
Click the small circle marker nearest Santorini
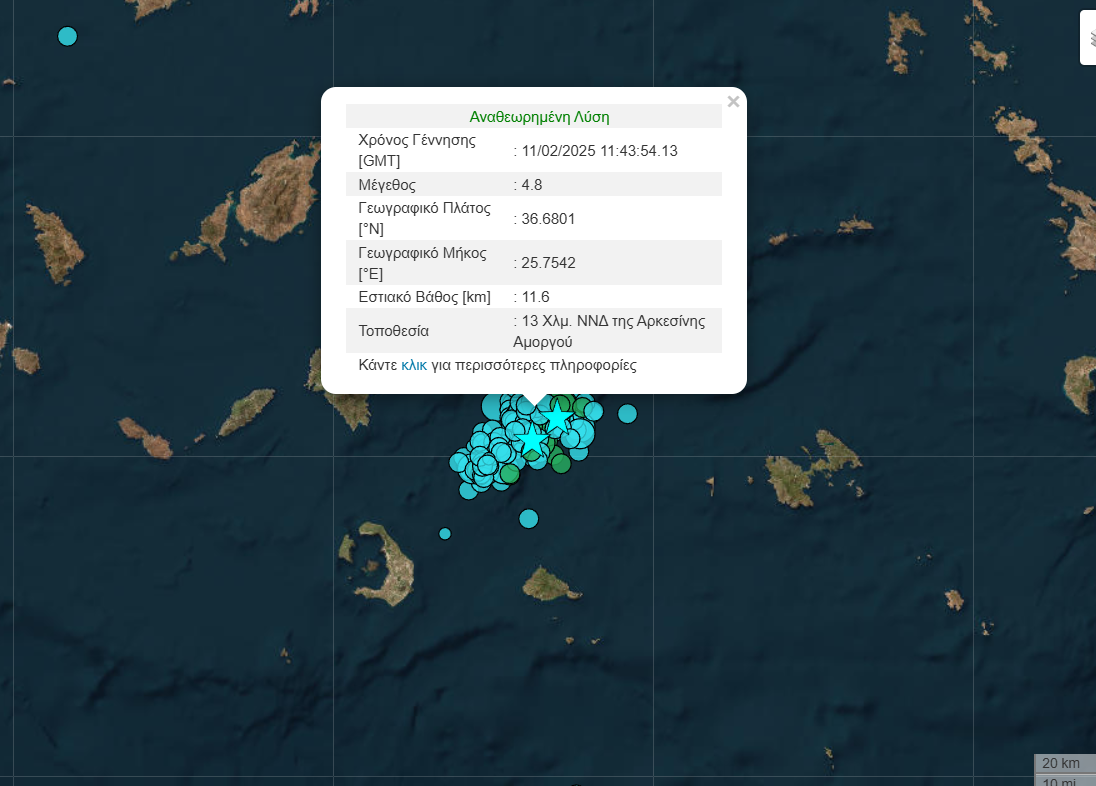click(x=445, y=533)
